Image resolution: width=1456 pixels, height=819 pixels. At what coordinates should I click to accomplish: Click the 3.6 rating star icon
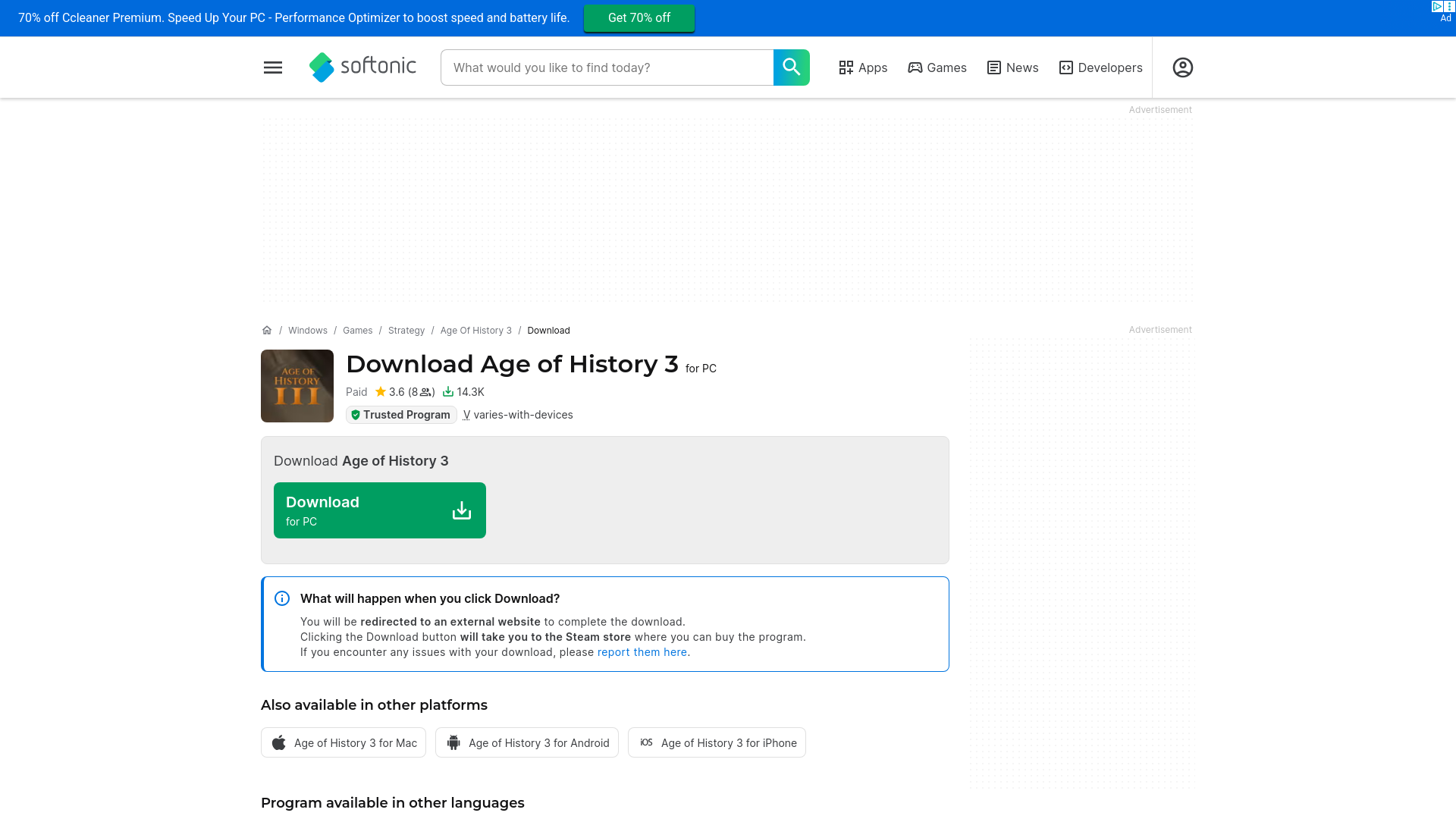[381, 392]
